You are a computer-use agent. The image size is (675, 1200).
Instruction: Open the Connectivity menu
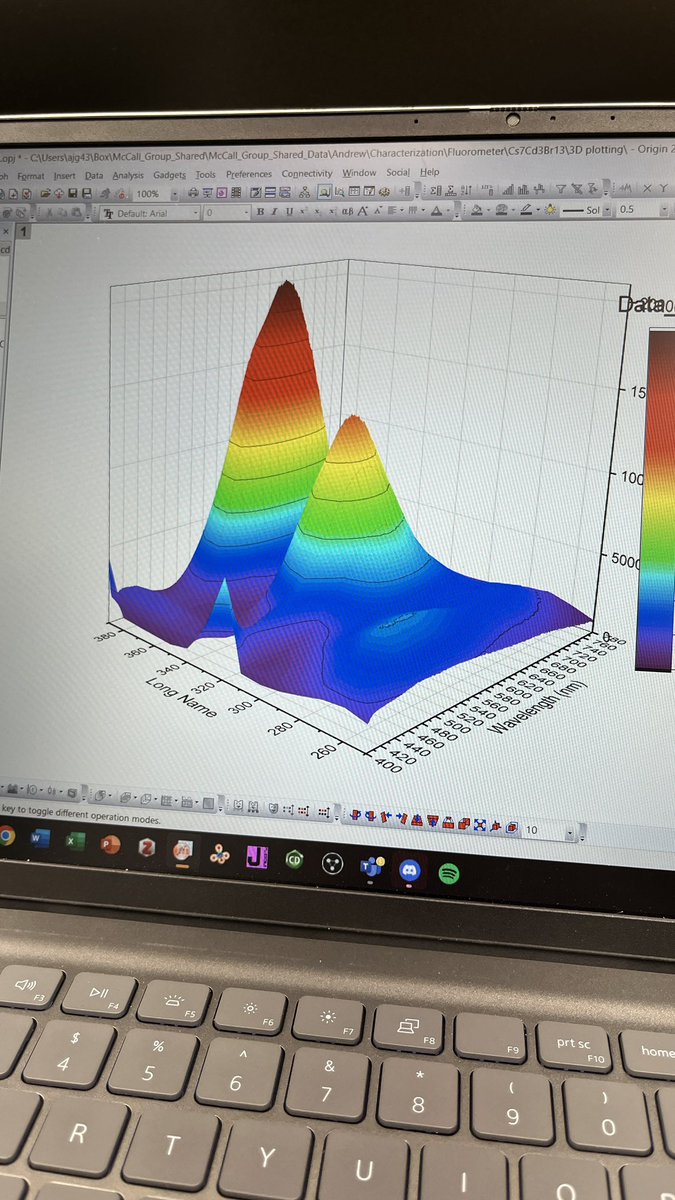[307, 173]
